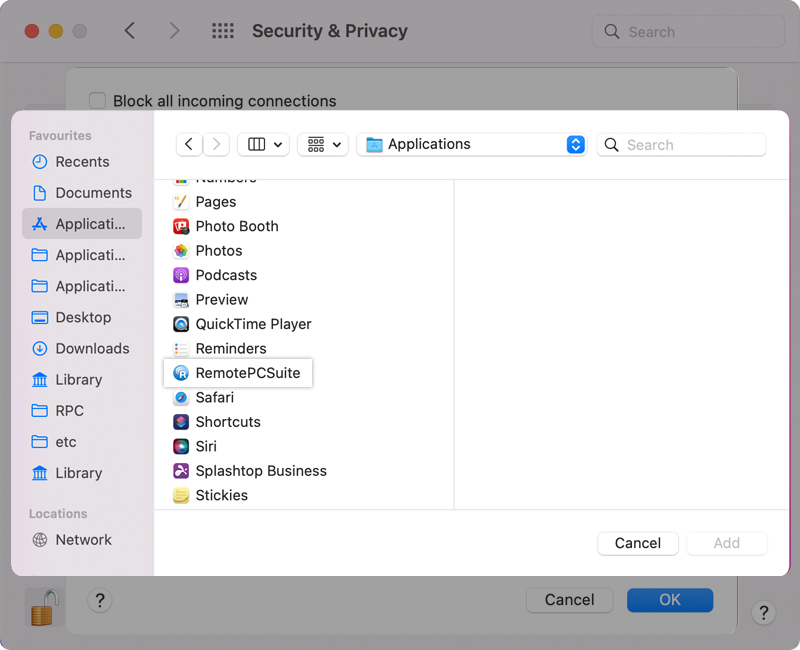Select the QuickTime Player icon

[181, 324]
